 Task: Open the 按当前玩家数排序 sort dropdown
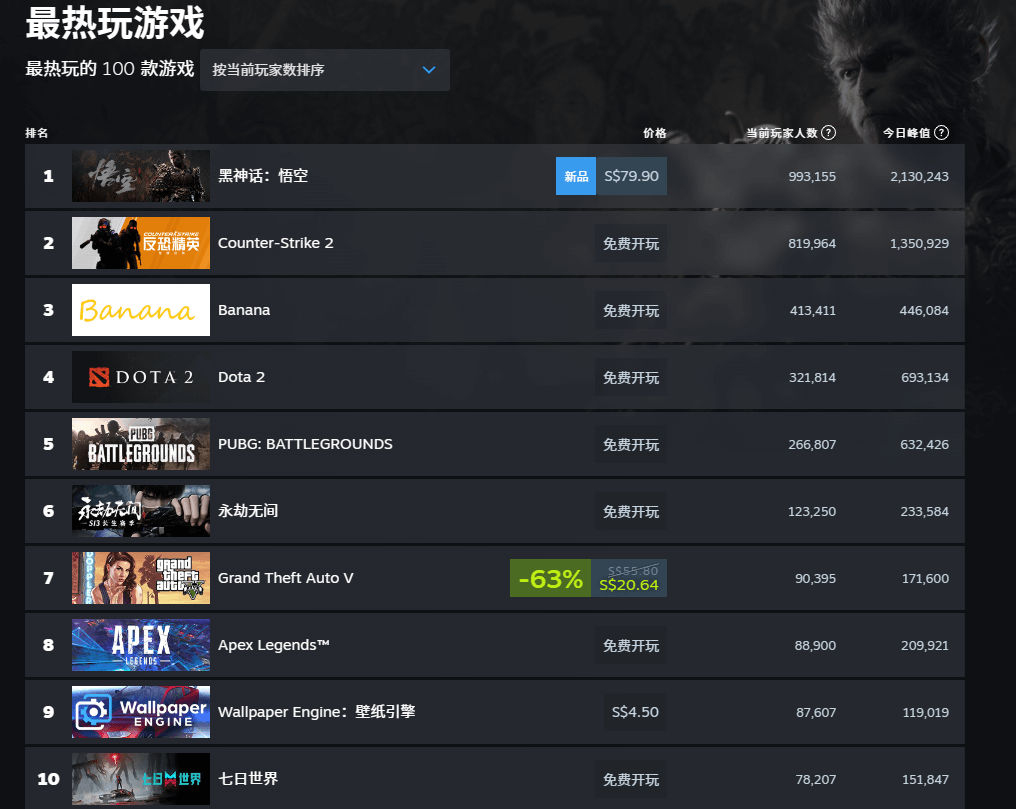[324, 70]
